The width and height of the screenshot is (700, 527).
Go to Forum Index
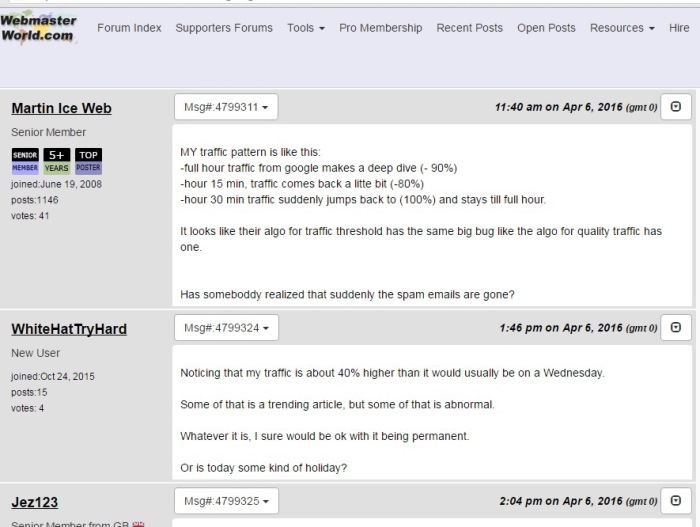[x=129, y=28]
